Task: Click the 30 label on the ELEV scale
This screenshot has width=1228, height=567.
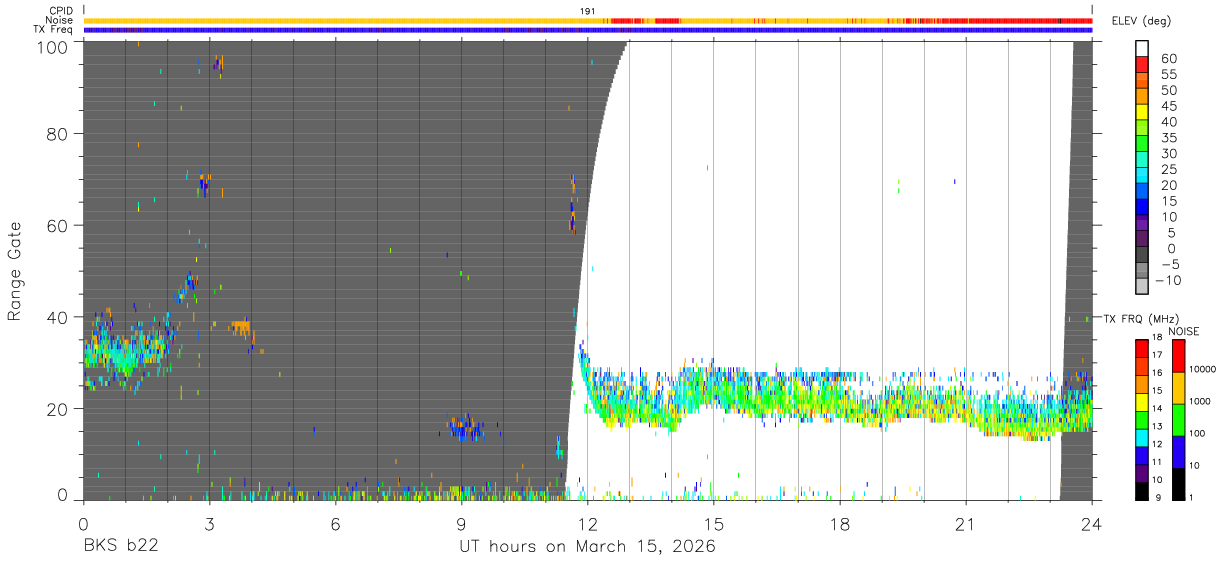Action: click(1167, 154)
